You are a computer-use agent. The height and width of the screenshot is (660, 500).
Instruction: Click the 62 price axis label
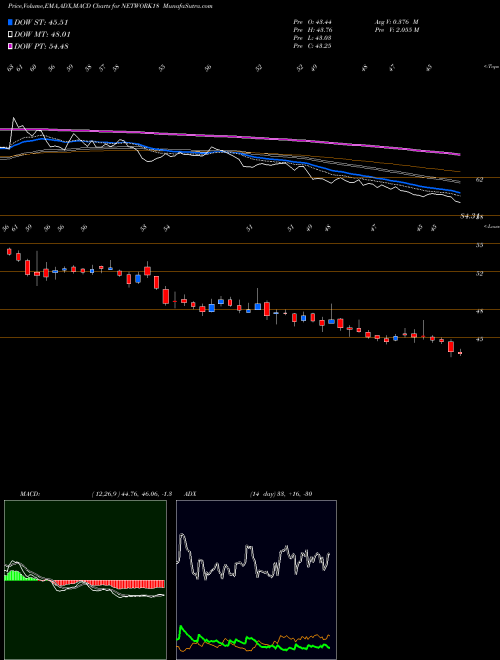click(480, 179)
